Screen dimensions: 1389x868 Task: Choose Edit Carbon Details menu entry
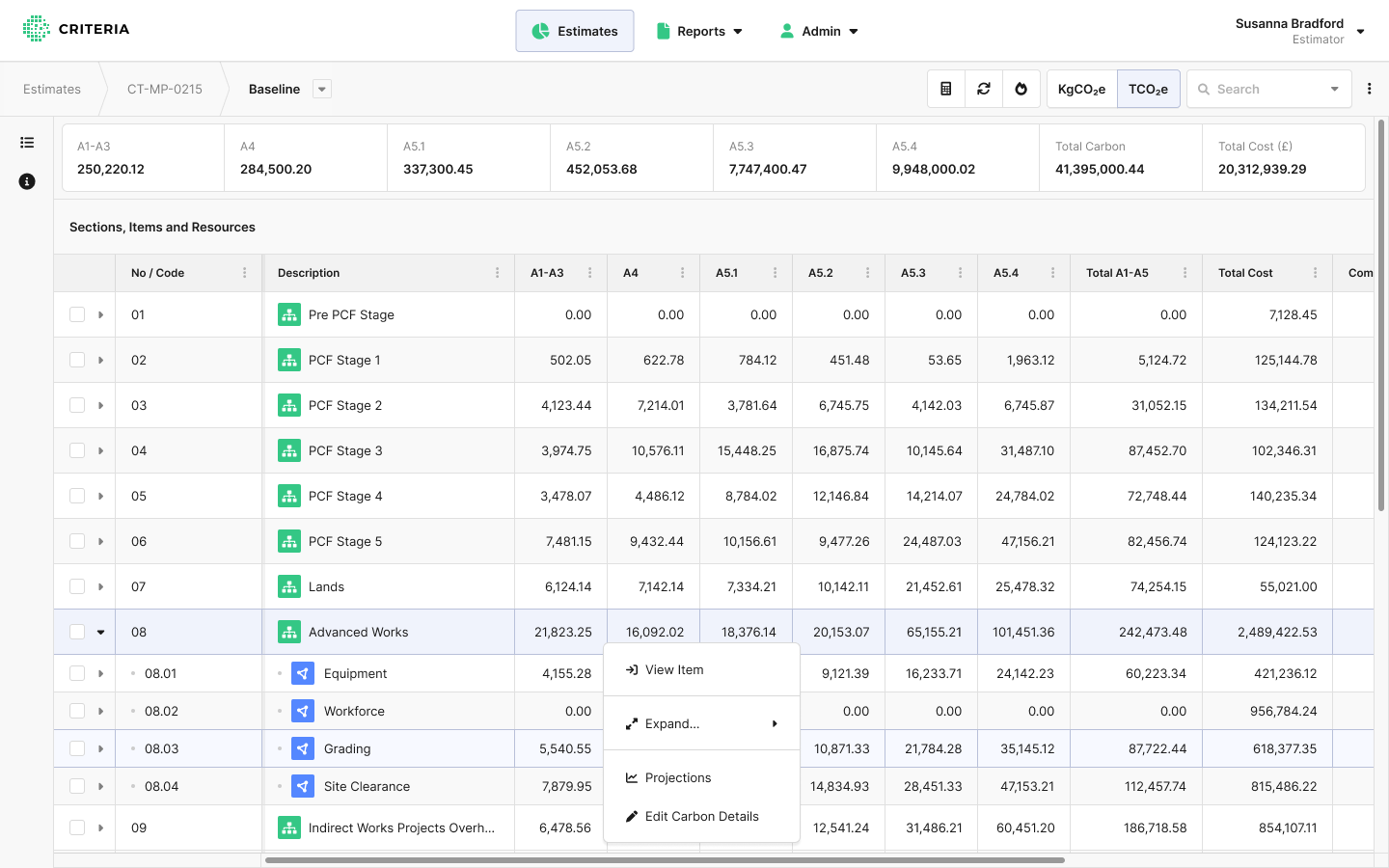coord(701,816)
